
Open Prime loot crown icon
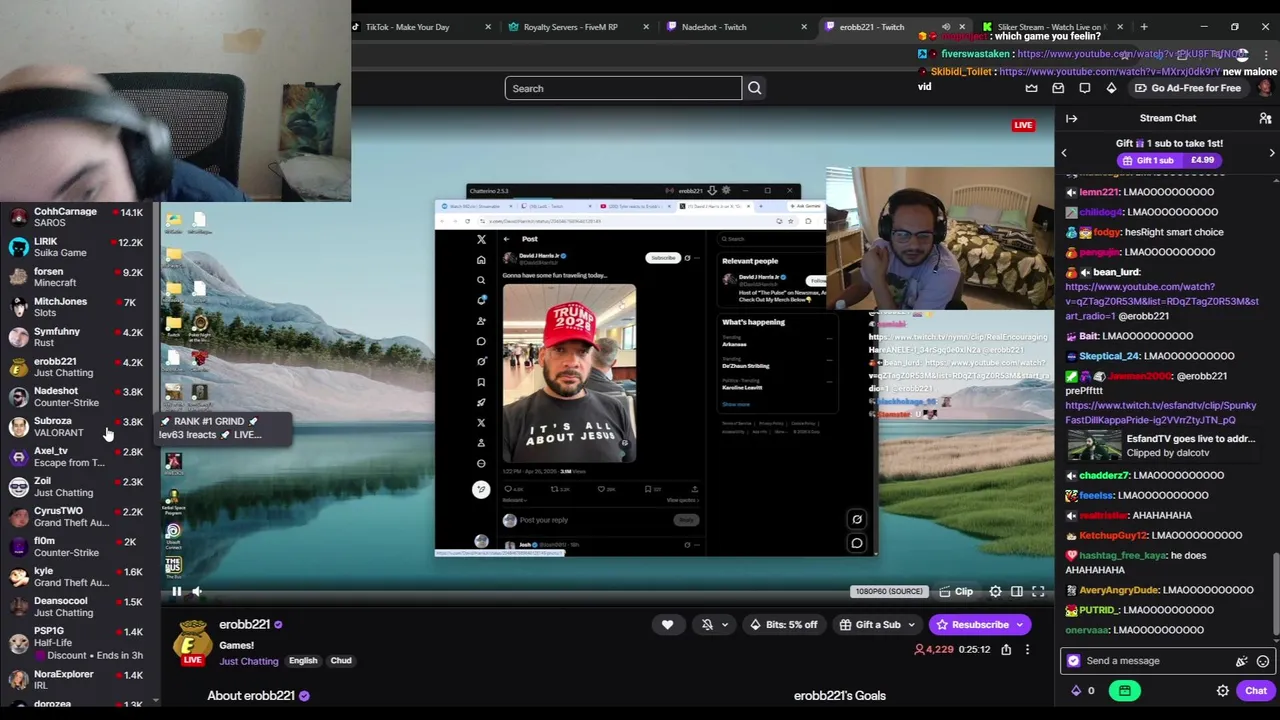tap(1031, 88)
